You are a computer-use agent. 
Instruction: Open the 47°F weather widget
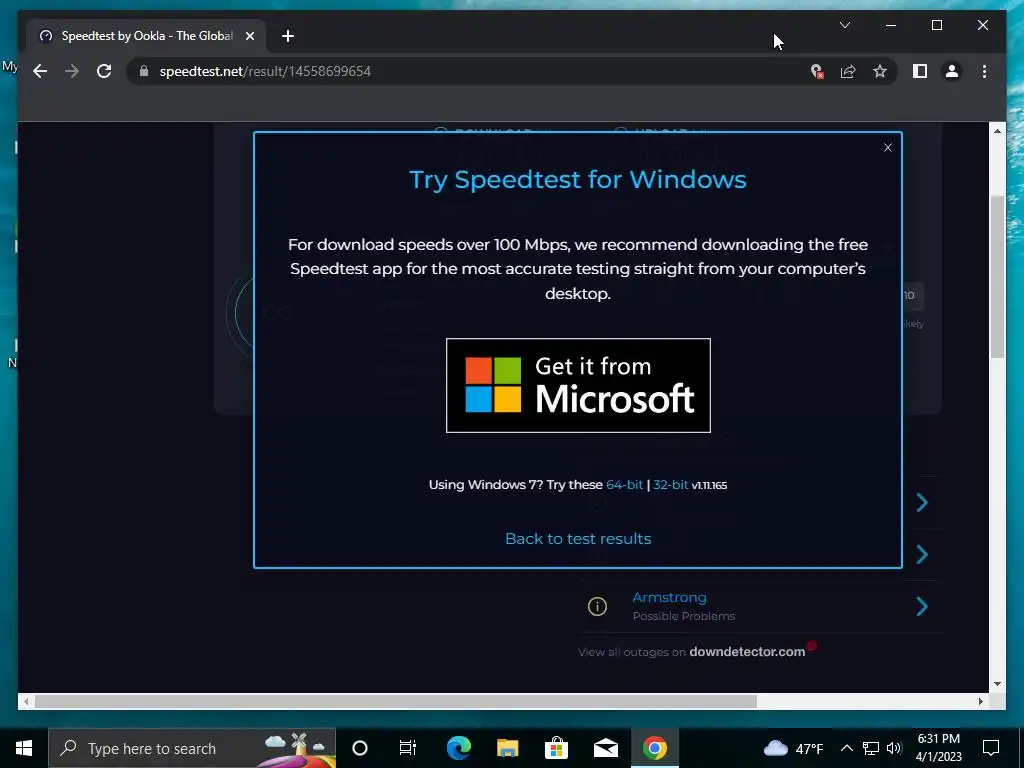coord(793,748)
